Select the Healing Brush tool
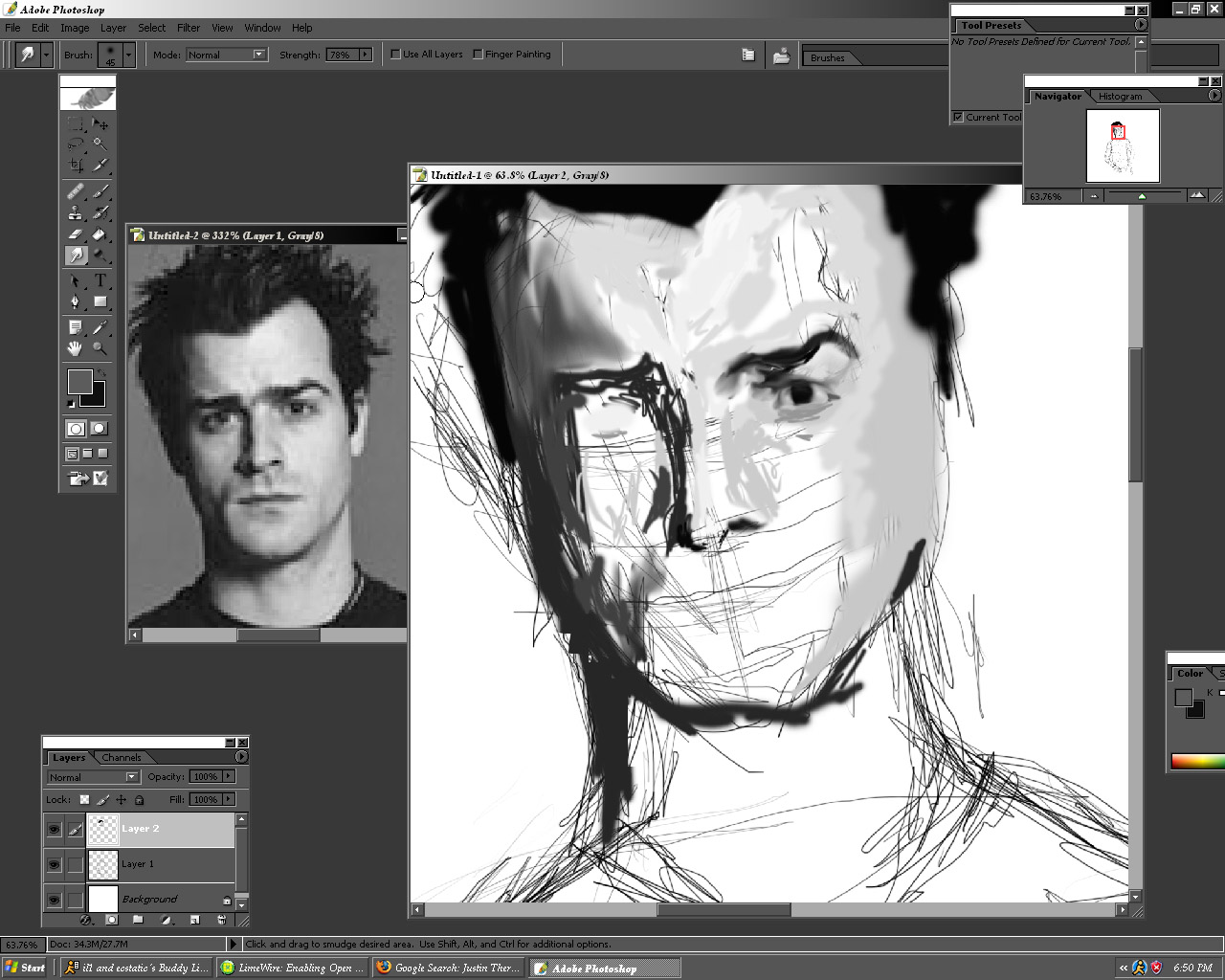Screen dimensions: 1225x980 76,191
